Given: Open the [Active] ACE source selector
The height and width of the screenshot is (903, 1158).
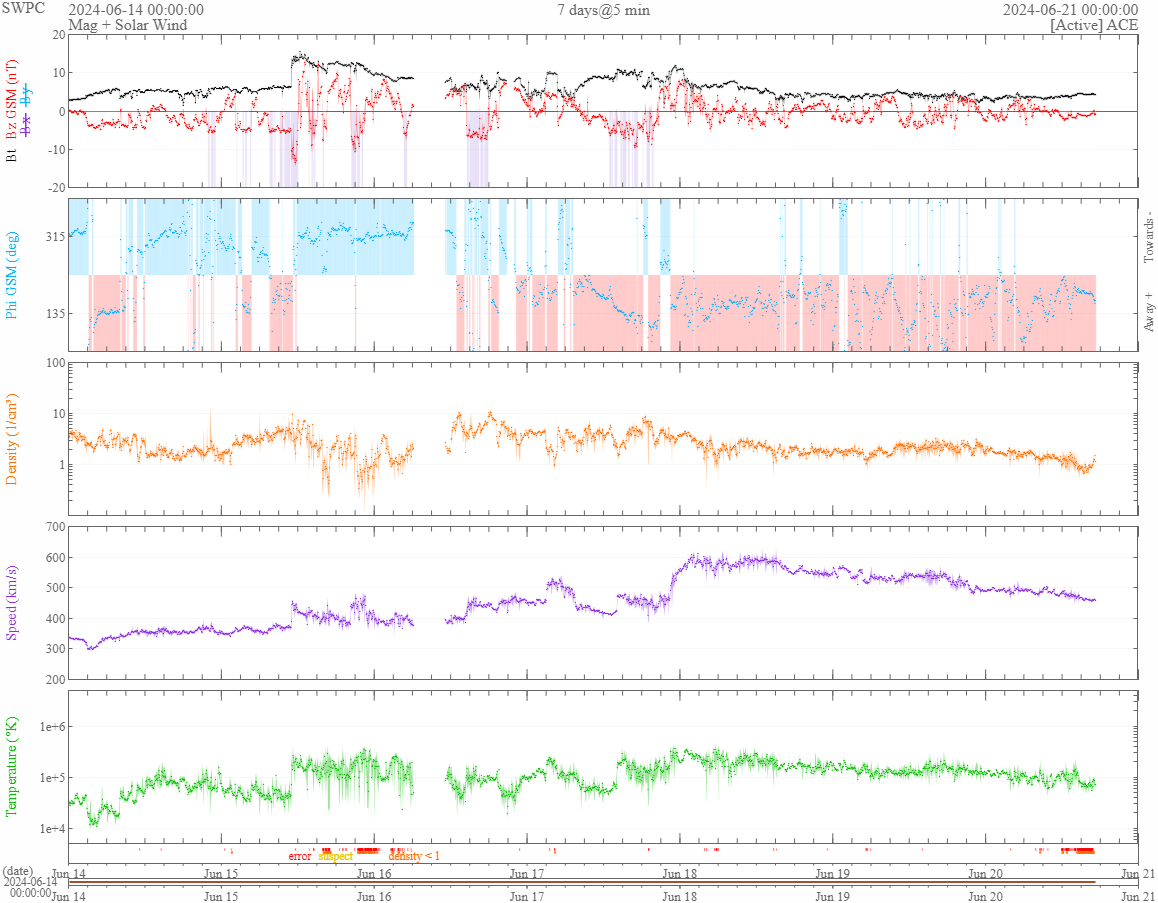Looking at the screenshot, I should pyautogui.click(x=1094, y=25).
